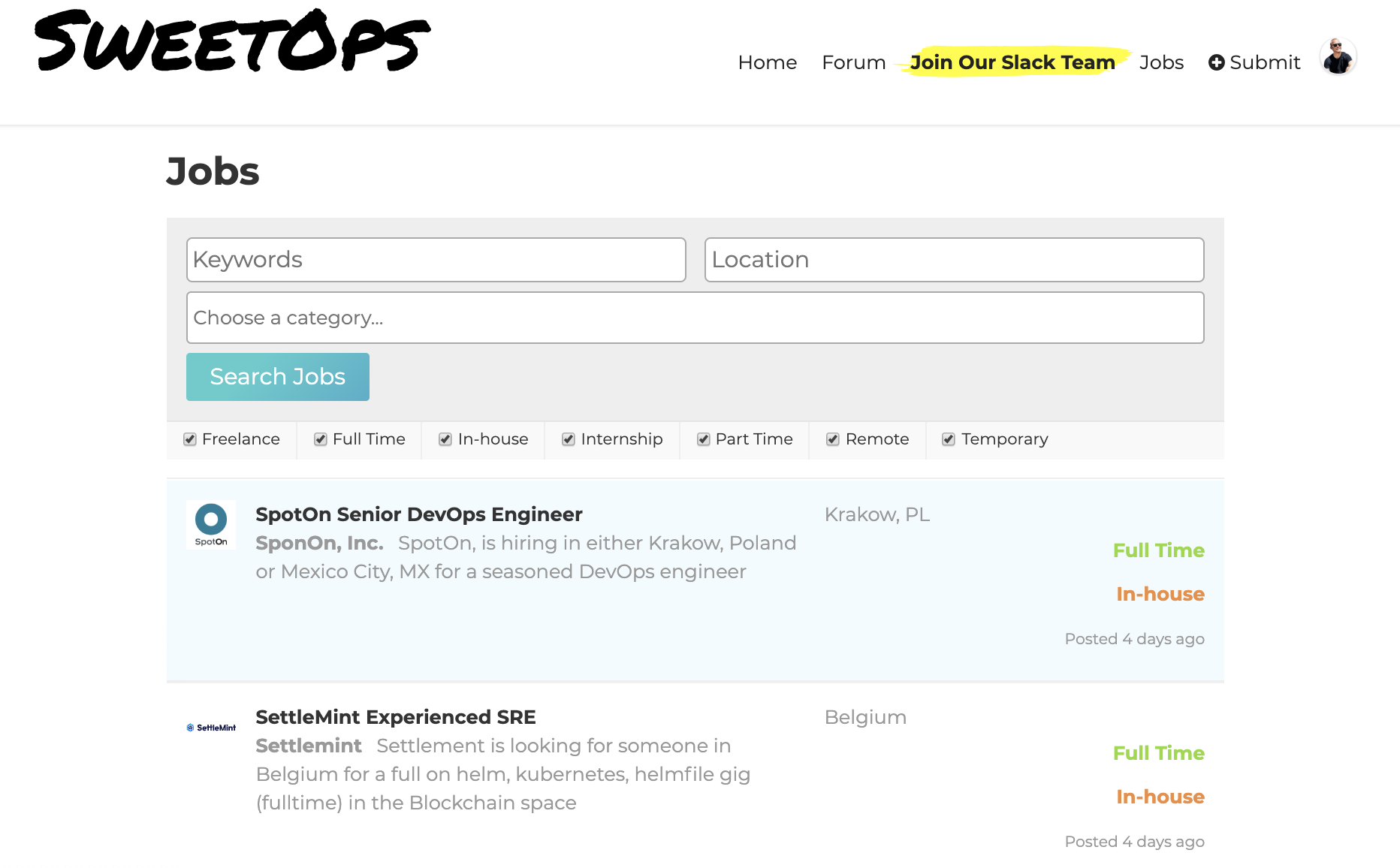Focus the Keywords input field
This screenshot has width=1400, height=868.
pyautogui.click(x=436, y=260)
